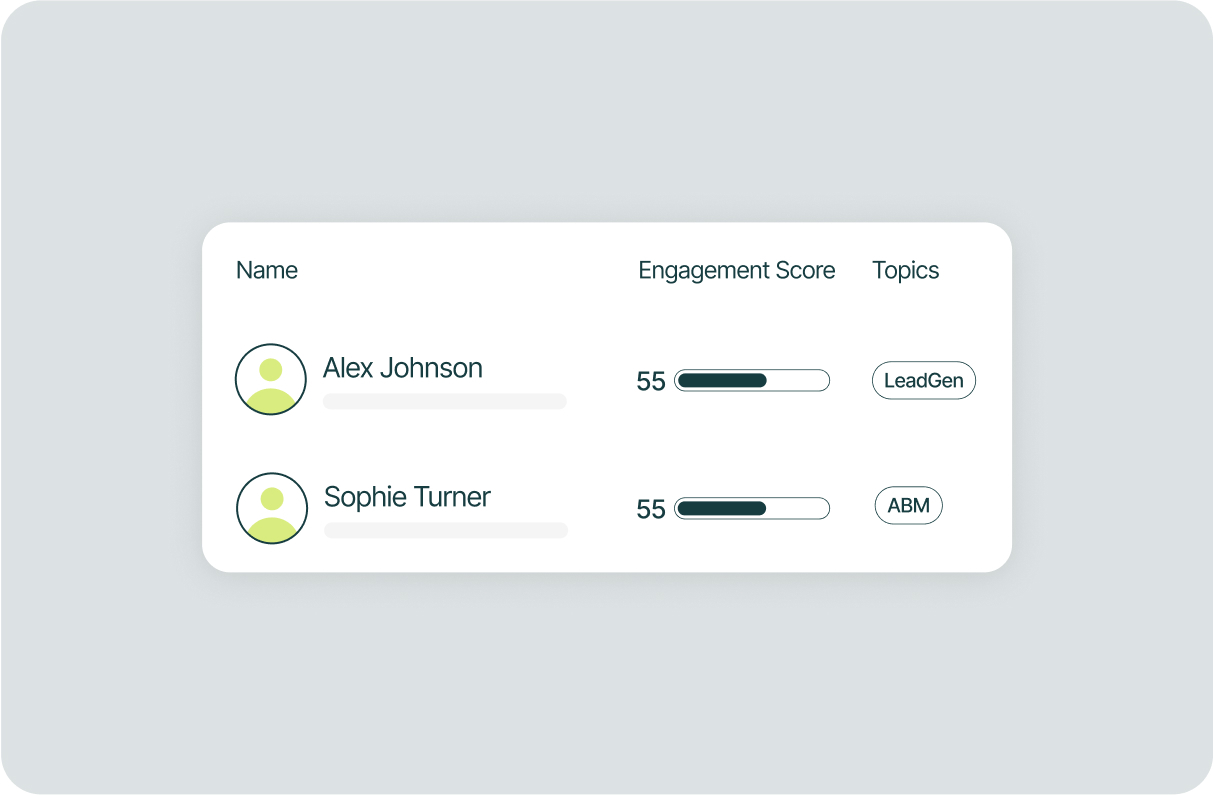1213x795 pixels.
Task: Click empty end of Sophie's score bar
Action: pos(798,508)
